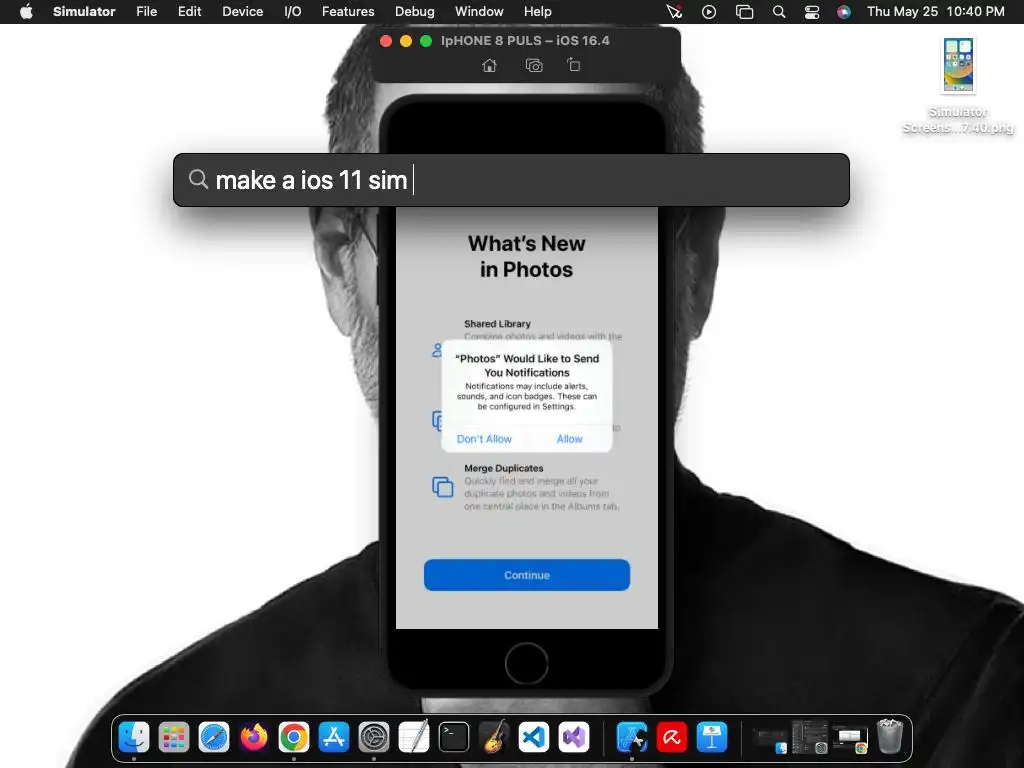This screenshot has height=768, width=1024.
Task: Click the "IpHONE 8 PULS – iOS 16.4" window title
Action: [525, 40]
